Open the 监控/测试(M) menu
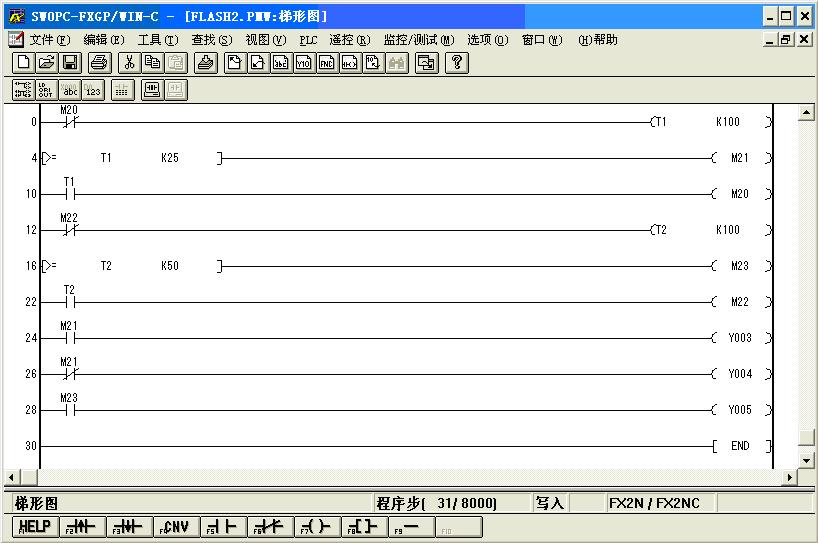The height and width of the screenshot is (543, 818). (x=418, y=40)
